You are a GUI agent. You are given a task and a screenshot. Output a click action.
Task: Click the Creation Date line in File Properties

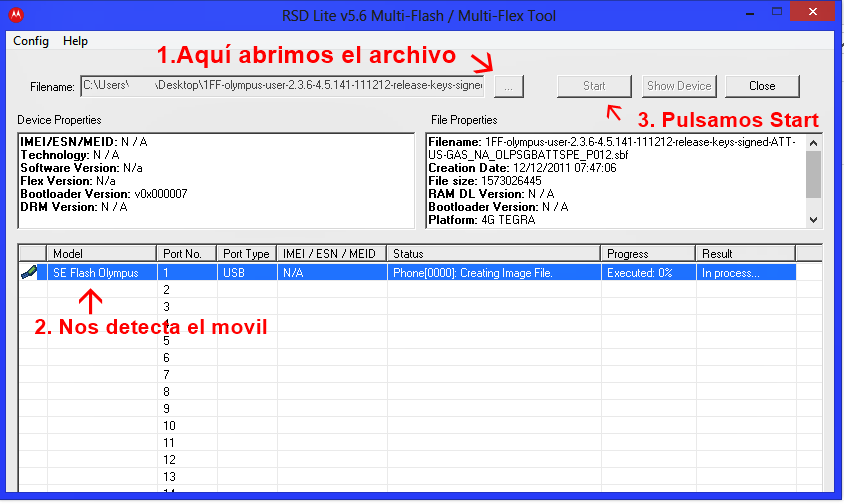point(522,168)
